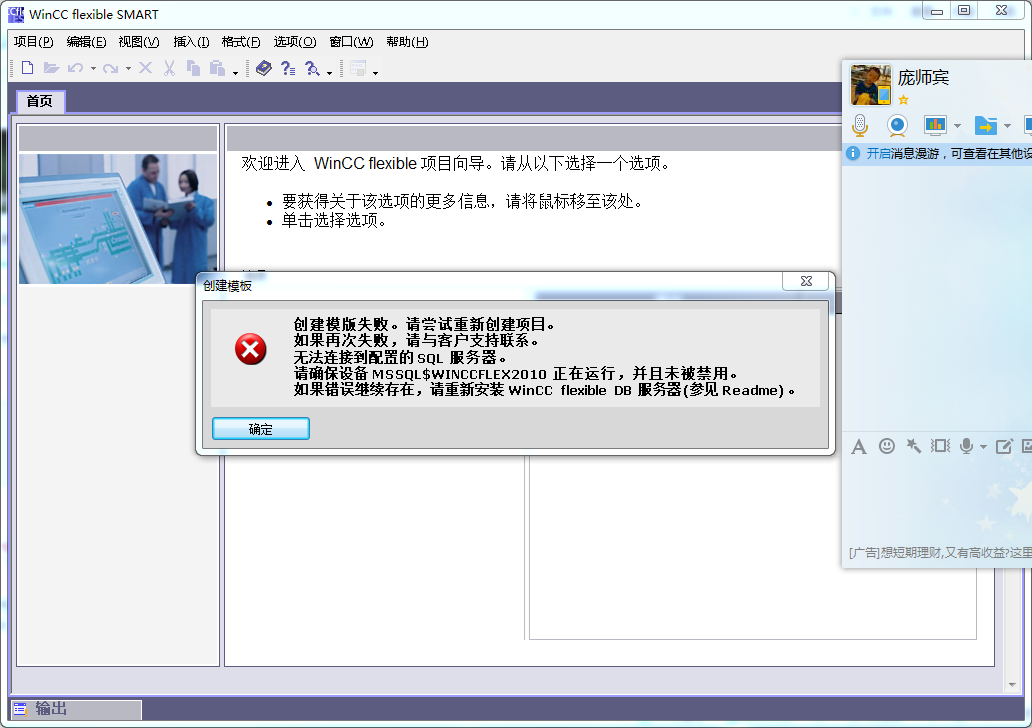Screen dimensions: 1032x728
Task: Expand the Redo history dropdown arrow
Action: (128, 68)
